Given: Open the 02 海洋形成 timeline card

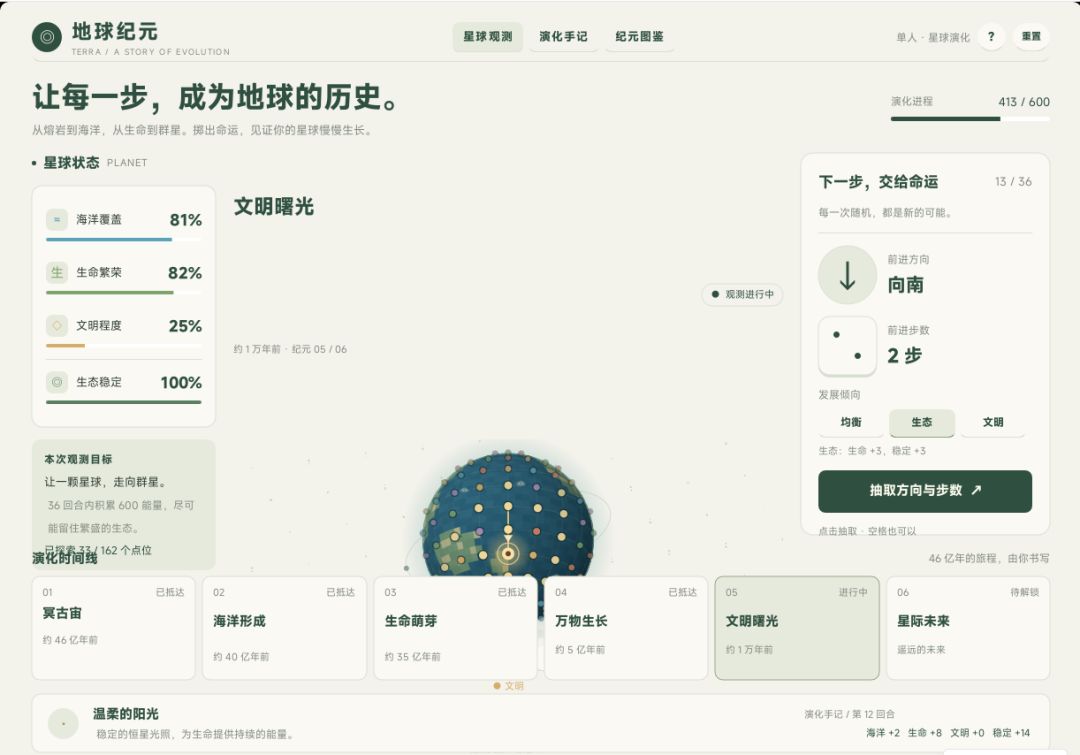Looking at the screenshot, I should click(x=284, y=628).
